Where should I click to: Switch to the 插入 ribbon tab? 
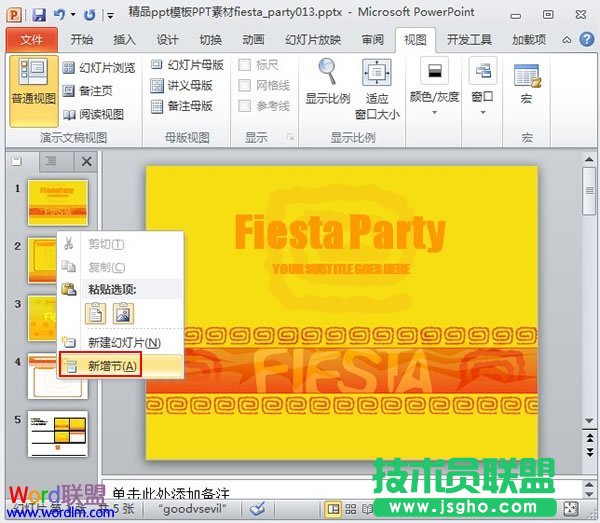(124, 40)
